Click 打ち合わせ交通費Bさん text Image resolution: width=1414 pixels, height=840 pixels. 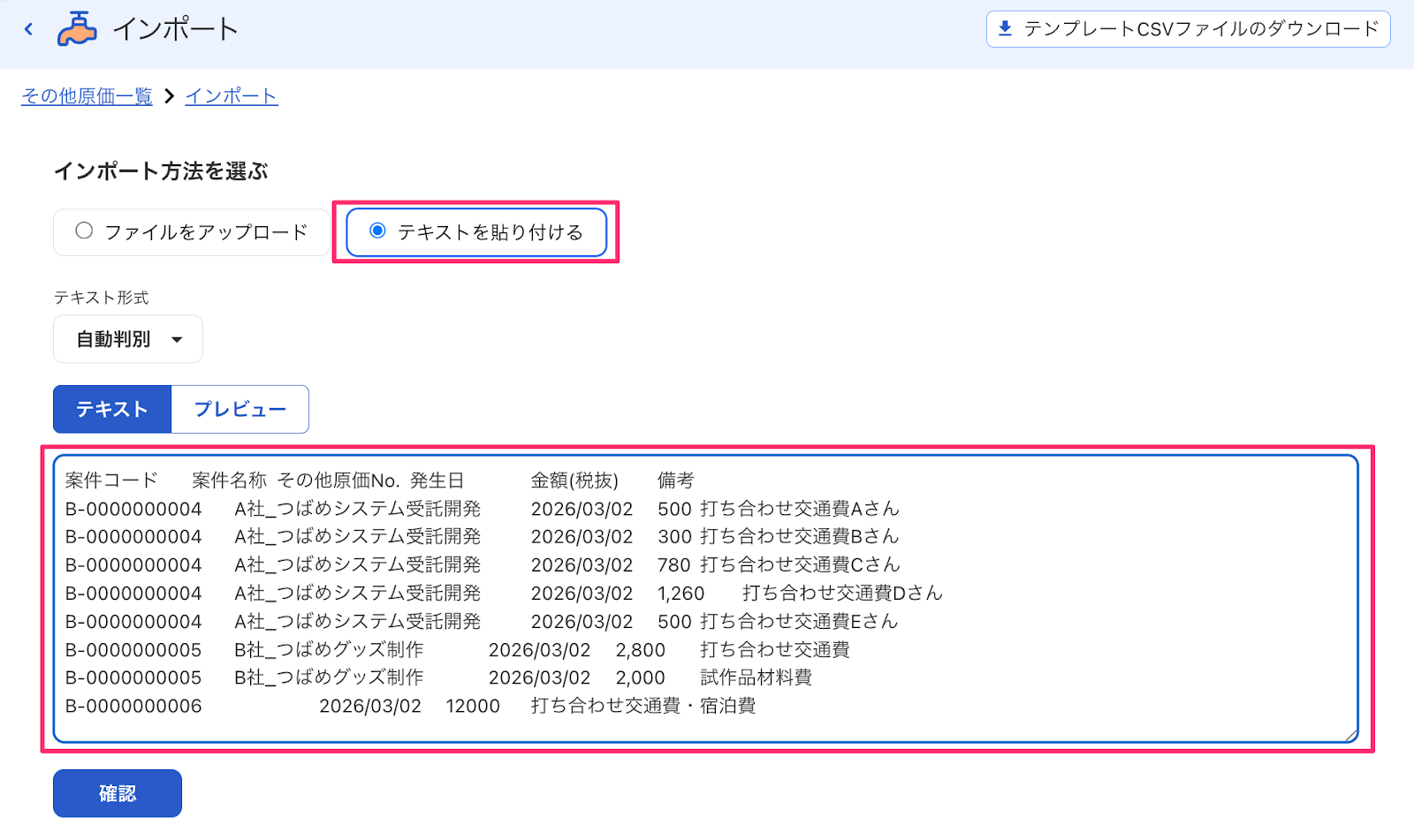click(800, 537)
